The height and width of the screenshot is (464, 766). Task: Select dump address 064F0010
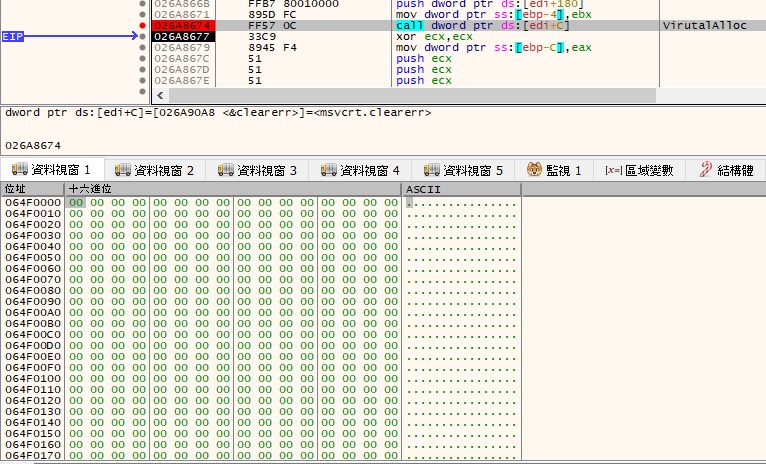33,213
